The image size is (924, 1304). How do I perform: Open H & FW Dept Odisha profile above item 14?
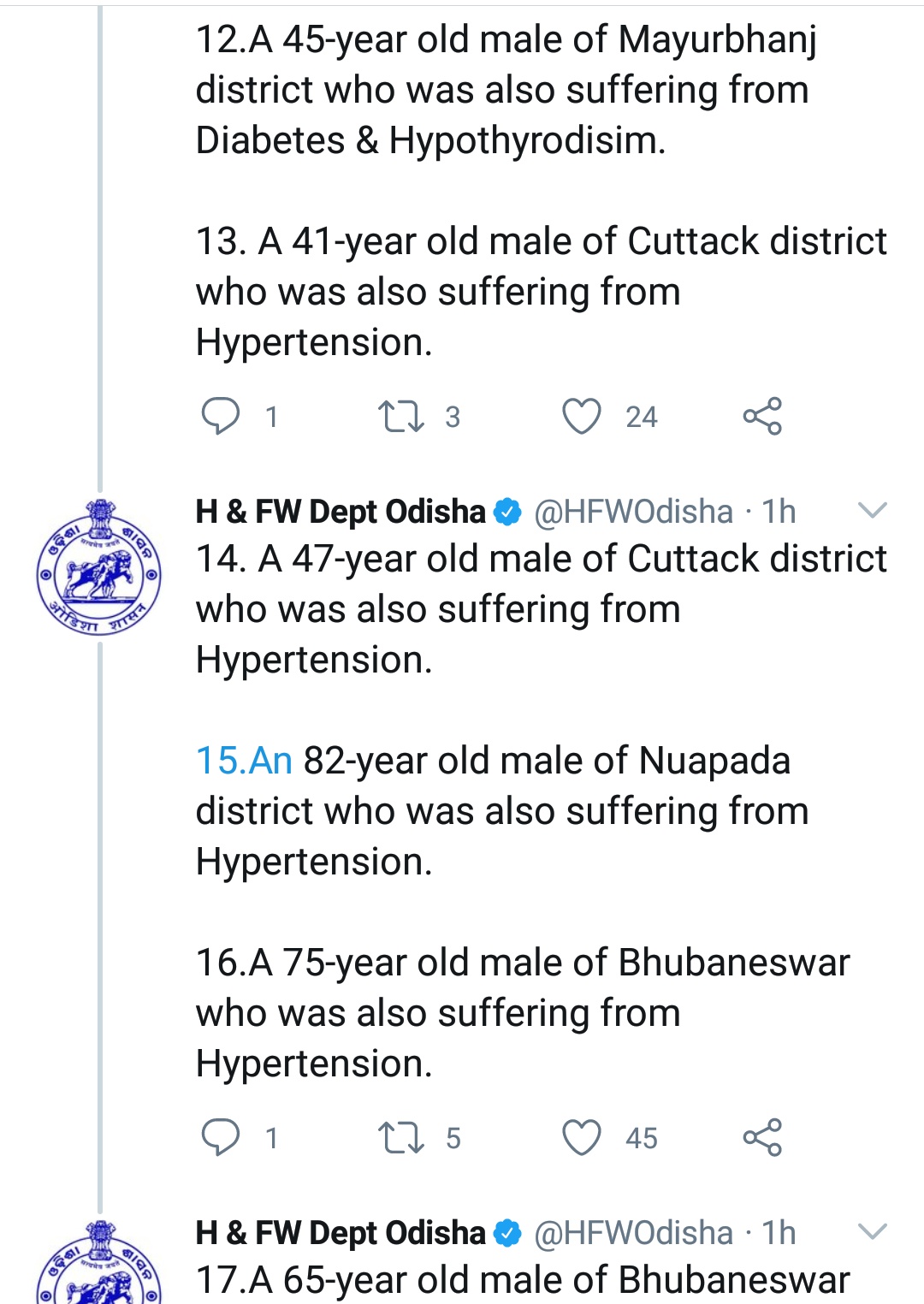pyautogui.click(x=341, y=512)
